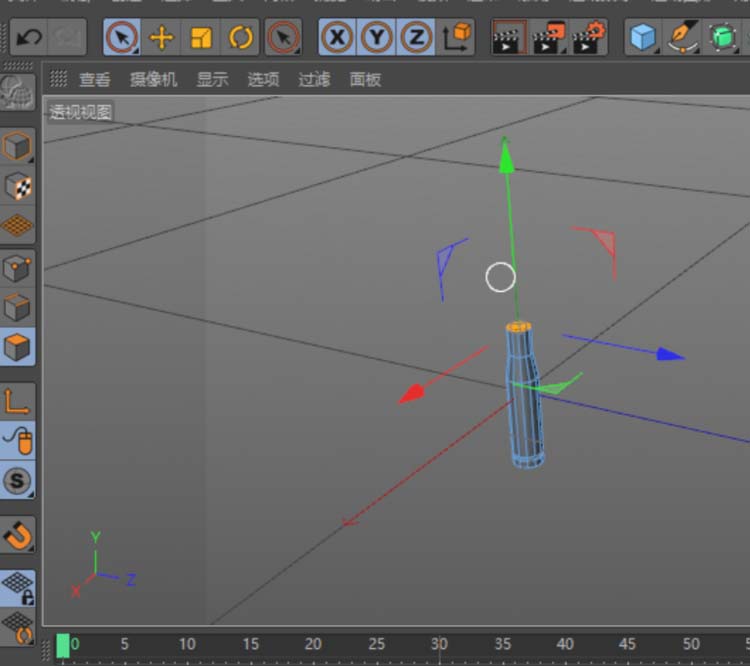Screen dimensions: 750x666
Task: Switch to Points mode in sidebar
Action: click(18, 267)
